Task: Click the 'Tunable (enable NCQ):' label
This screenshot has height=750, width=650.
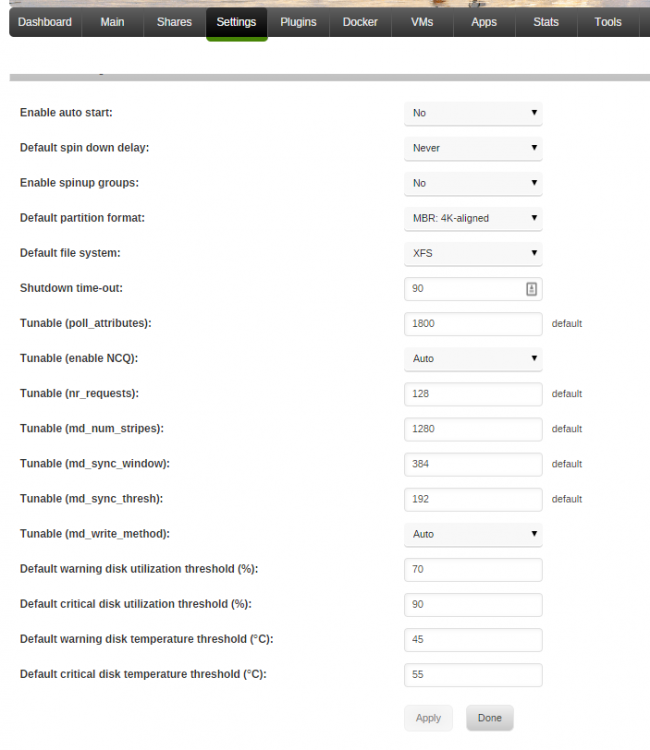Action: (x=79, y=358)
